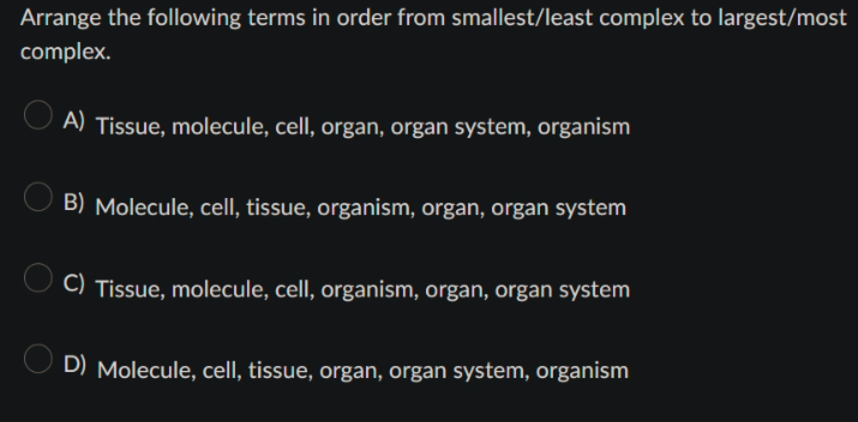Pick answer text "Molecule, cell, tissue, organism, organ"
The height and width of the screenshot is (422, 858).
pyautogui.click(x=360, y=209)
